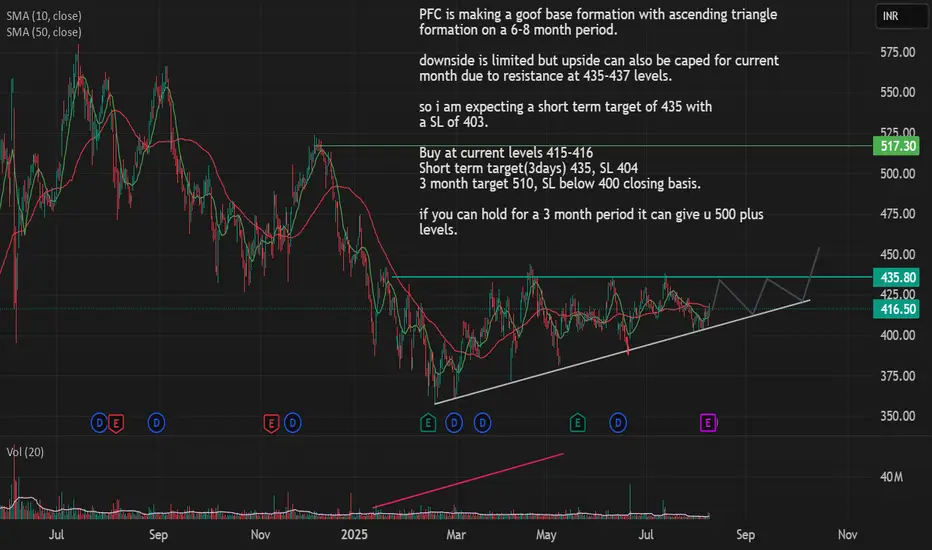Select the SMA (10, close) indicator legend
This screenshot has height=550, width=932.
click(x=44, y=16)
